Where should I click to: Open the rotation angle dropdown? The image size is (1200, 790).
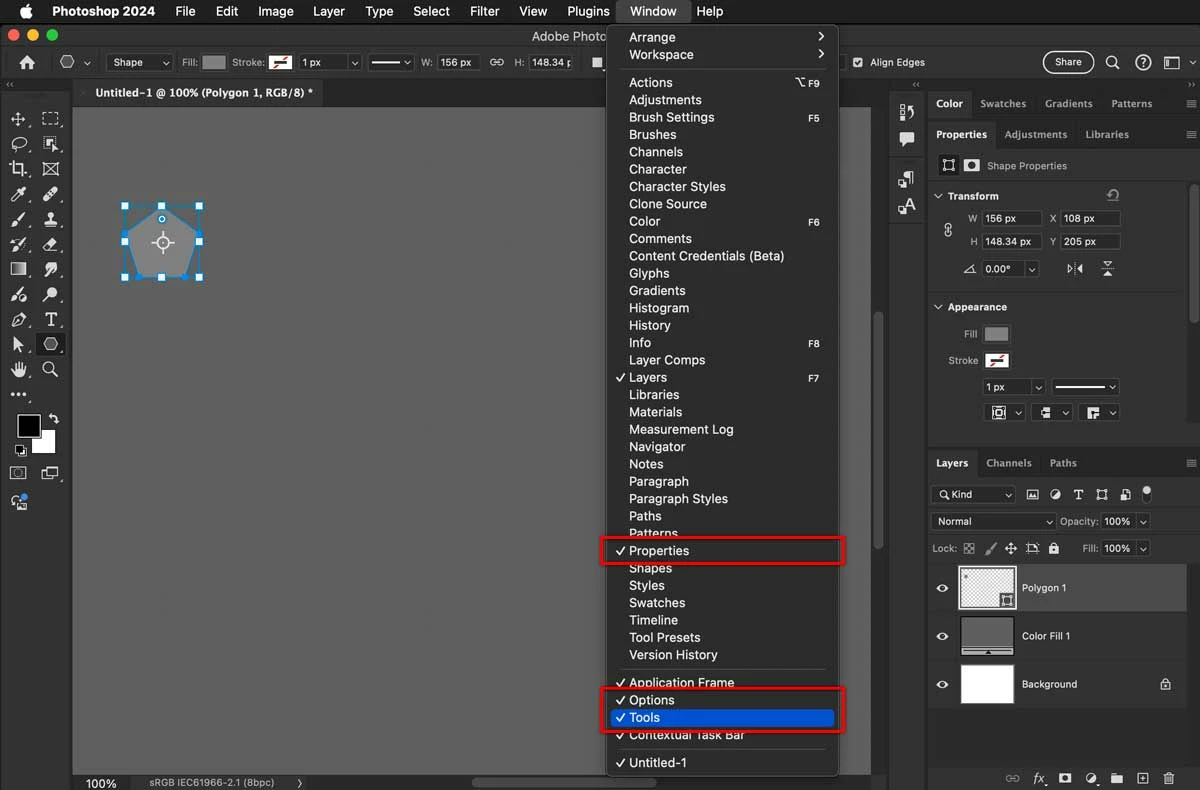(x=1032, y=269)
